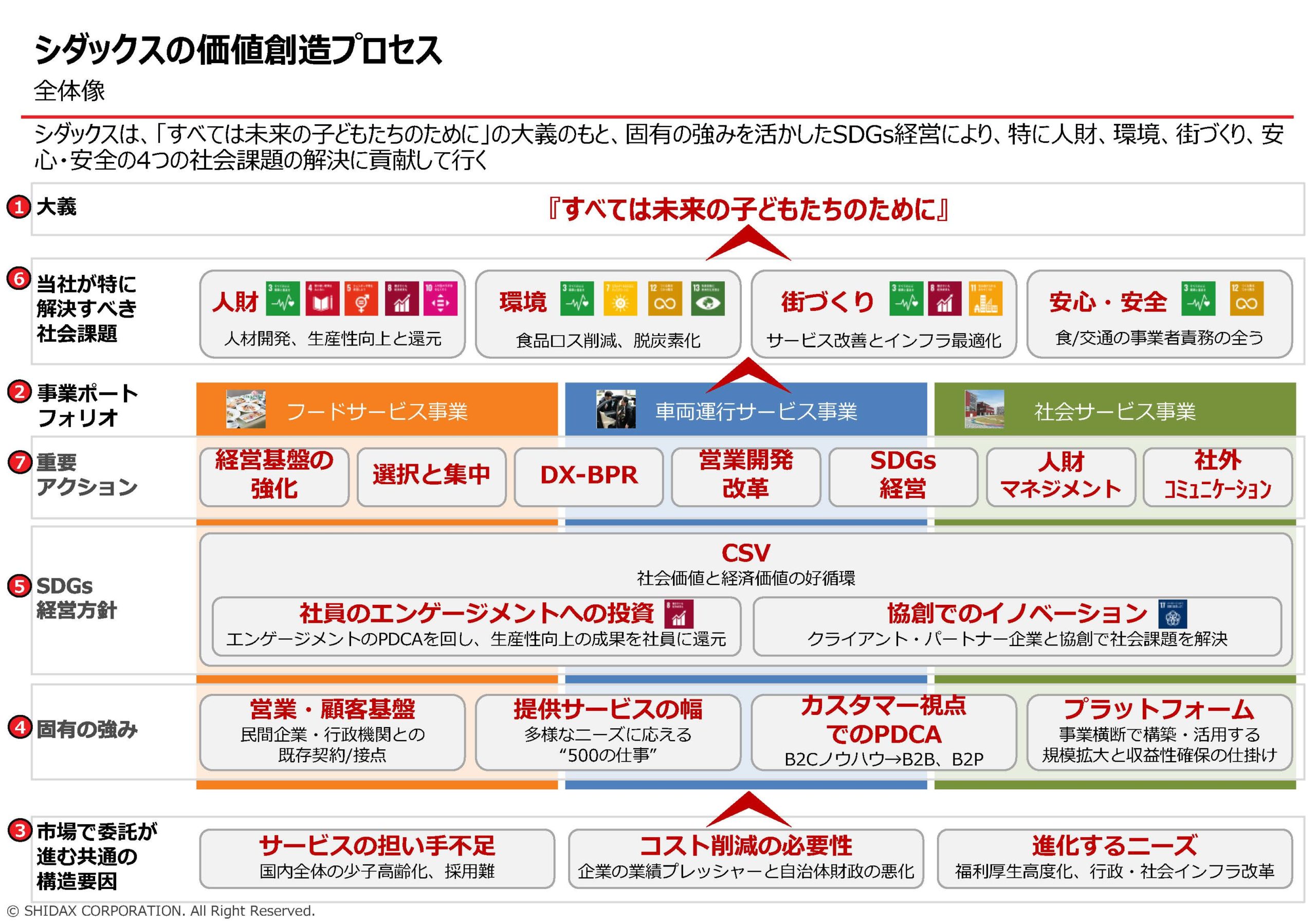Click the SDG 10 reduced inequalities icon
Image resolution: width=1316 pixels, height=923 pixels.
pyautogui.click(x=440, y=299)
